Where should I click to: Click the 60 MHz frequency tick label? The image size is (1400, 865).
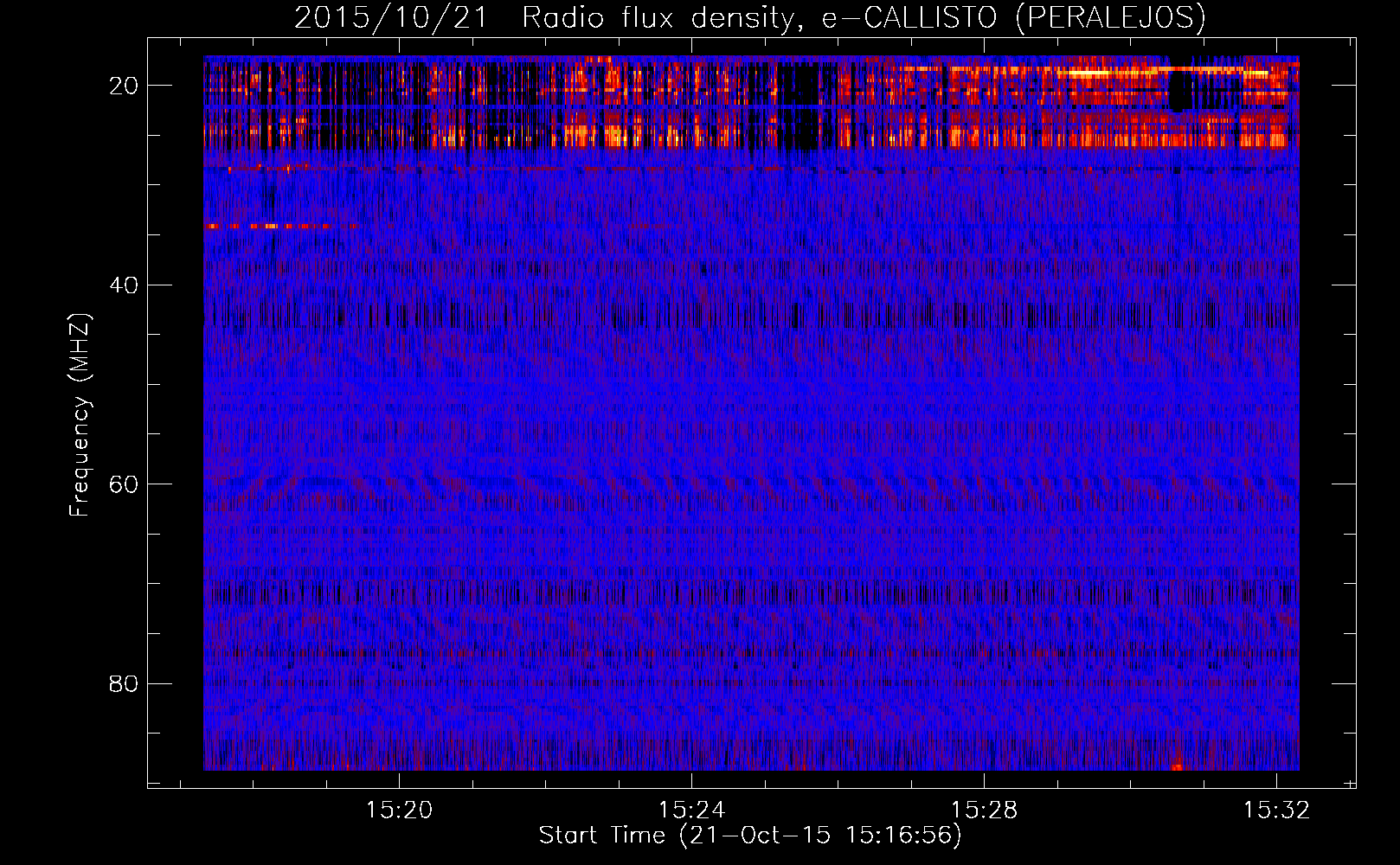[124, 484]
